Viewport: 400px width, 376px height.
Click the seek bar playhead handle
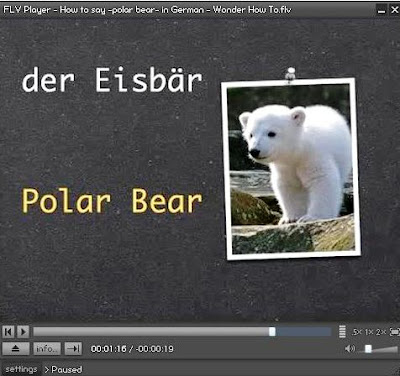272,332
